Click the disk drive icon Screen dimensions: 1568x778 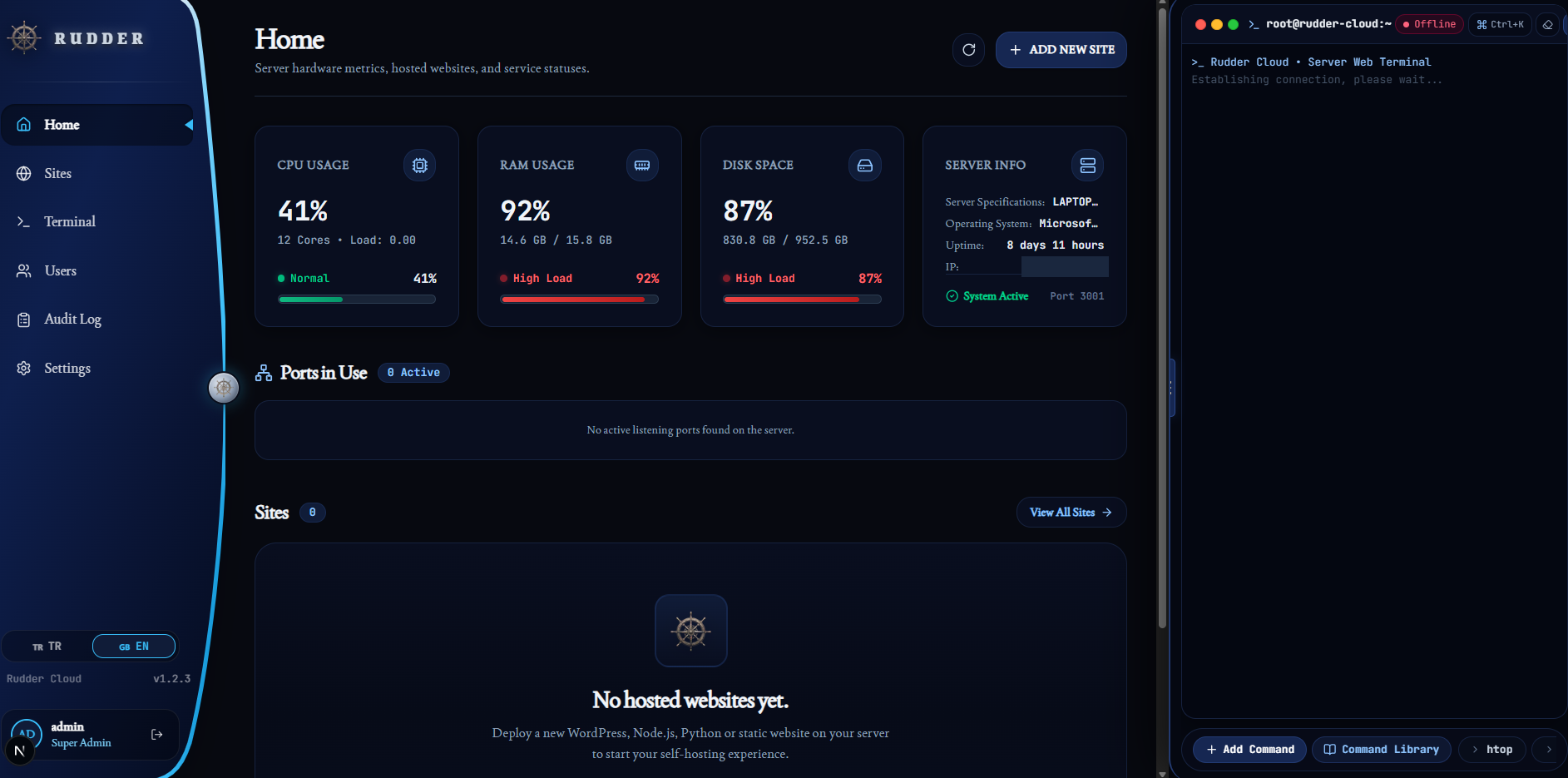(865, 166)
